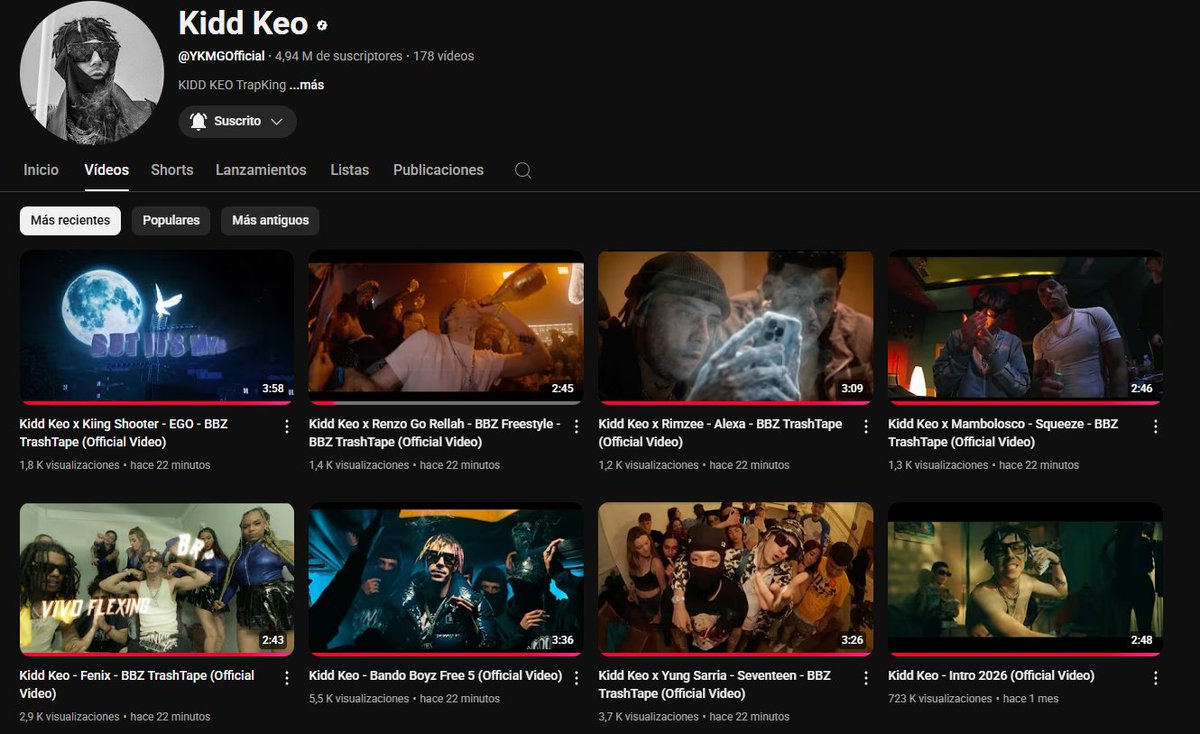This screenshot has width=1200, height=734.
Task: Click the Kidd Keo channel avatar
Action: (x=92, y=73)
